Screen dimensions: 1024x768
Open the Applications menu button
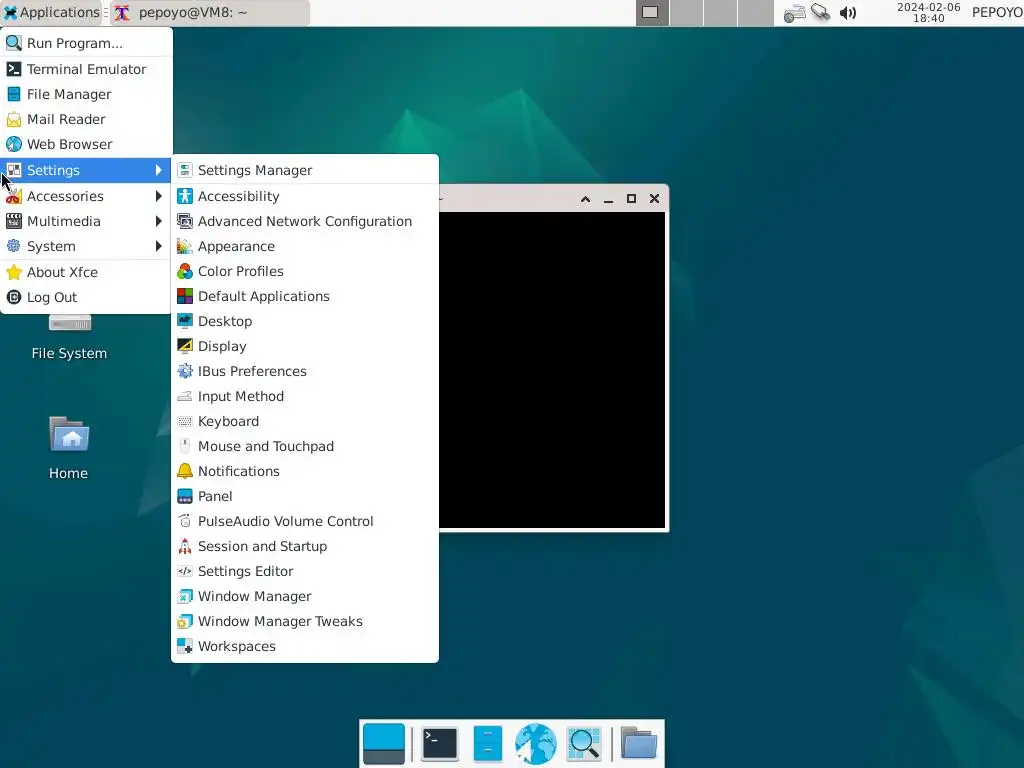pyautogui.click(x=52, y=12)
